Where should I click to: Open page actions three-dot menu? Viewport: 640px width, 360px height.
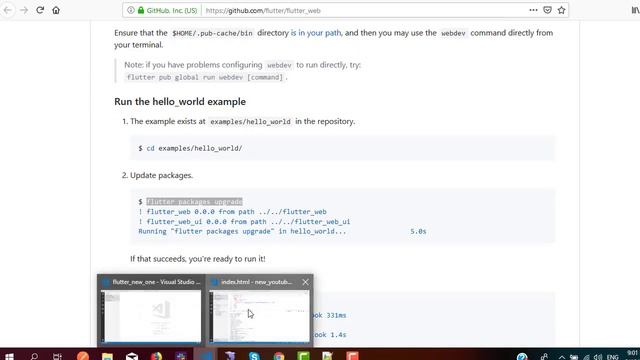(533, 10)
